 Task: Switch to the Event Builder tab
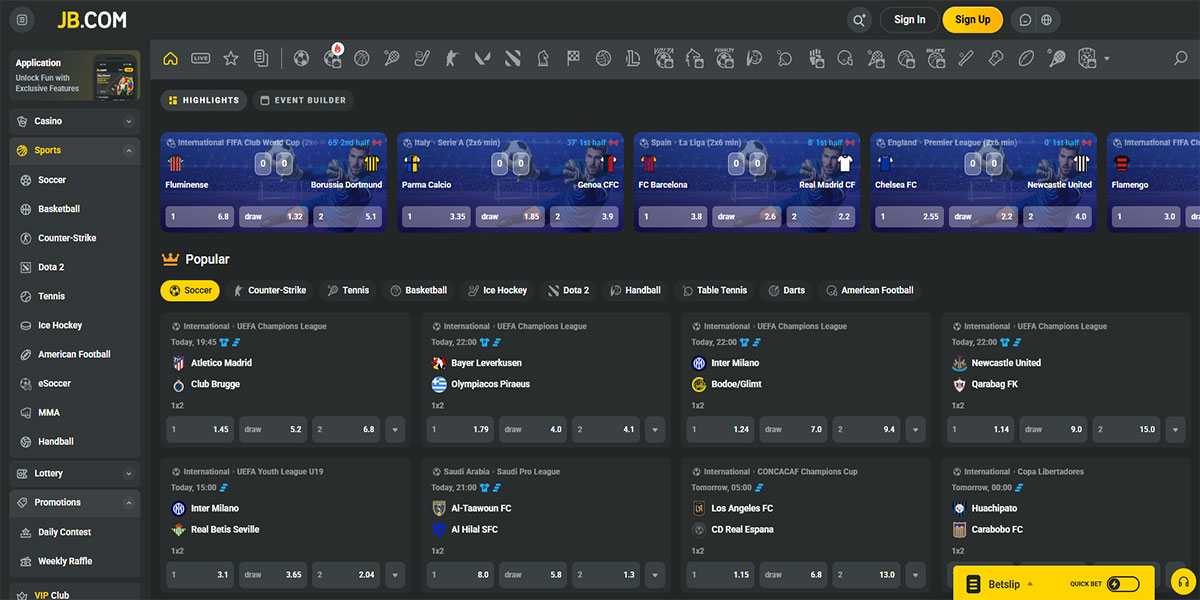pyautogui.click(x=302, y=100)
